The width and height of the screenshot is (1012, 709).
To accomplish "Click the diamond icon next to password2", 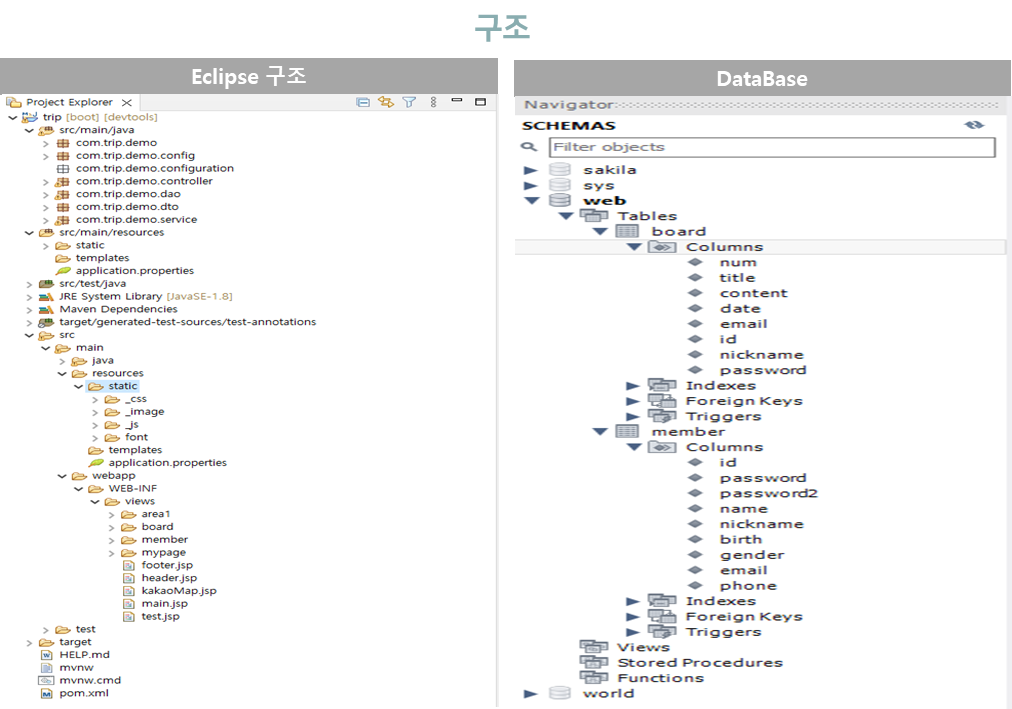I will click(x=695, y=494).
